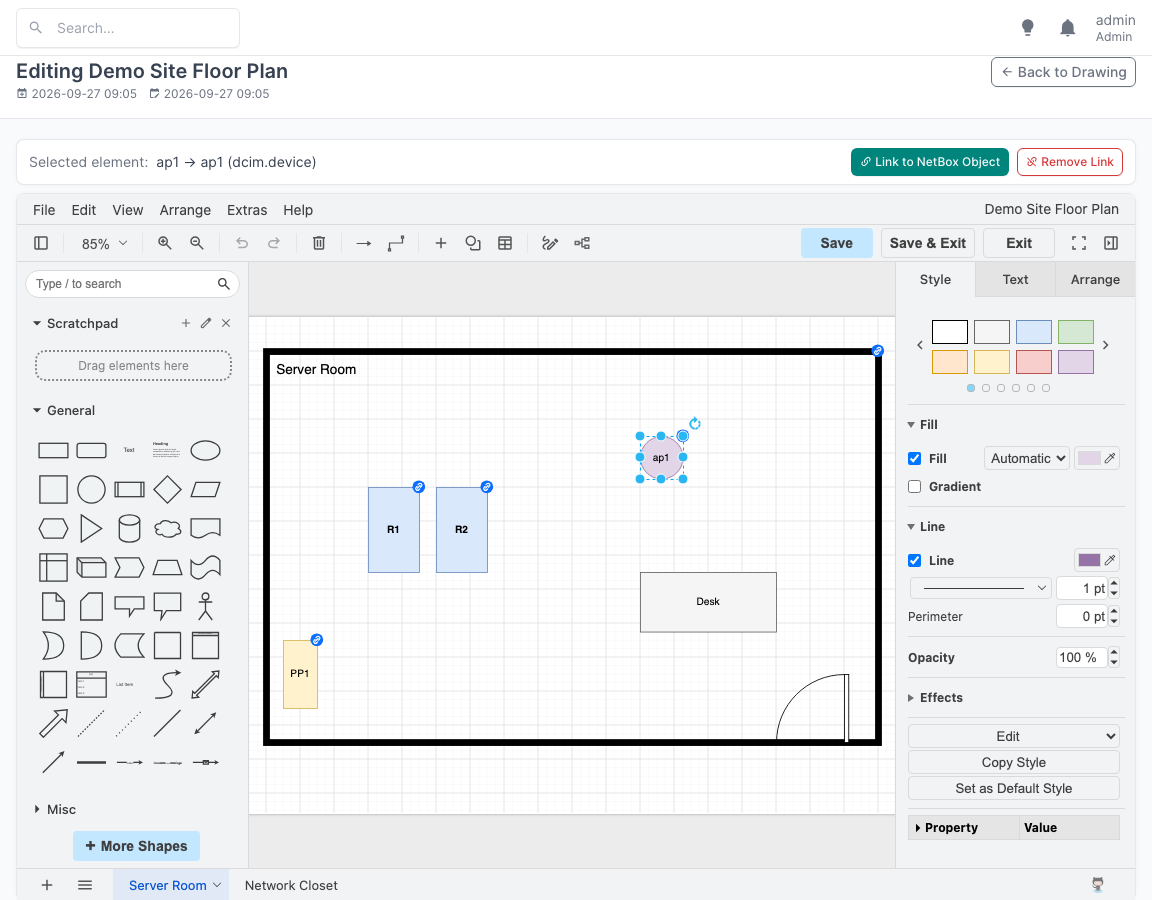The width and height of the screenshot is (1152, 900).
Task: Open the Fill Automatic dropdown
Action: click(1027, 458)
